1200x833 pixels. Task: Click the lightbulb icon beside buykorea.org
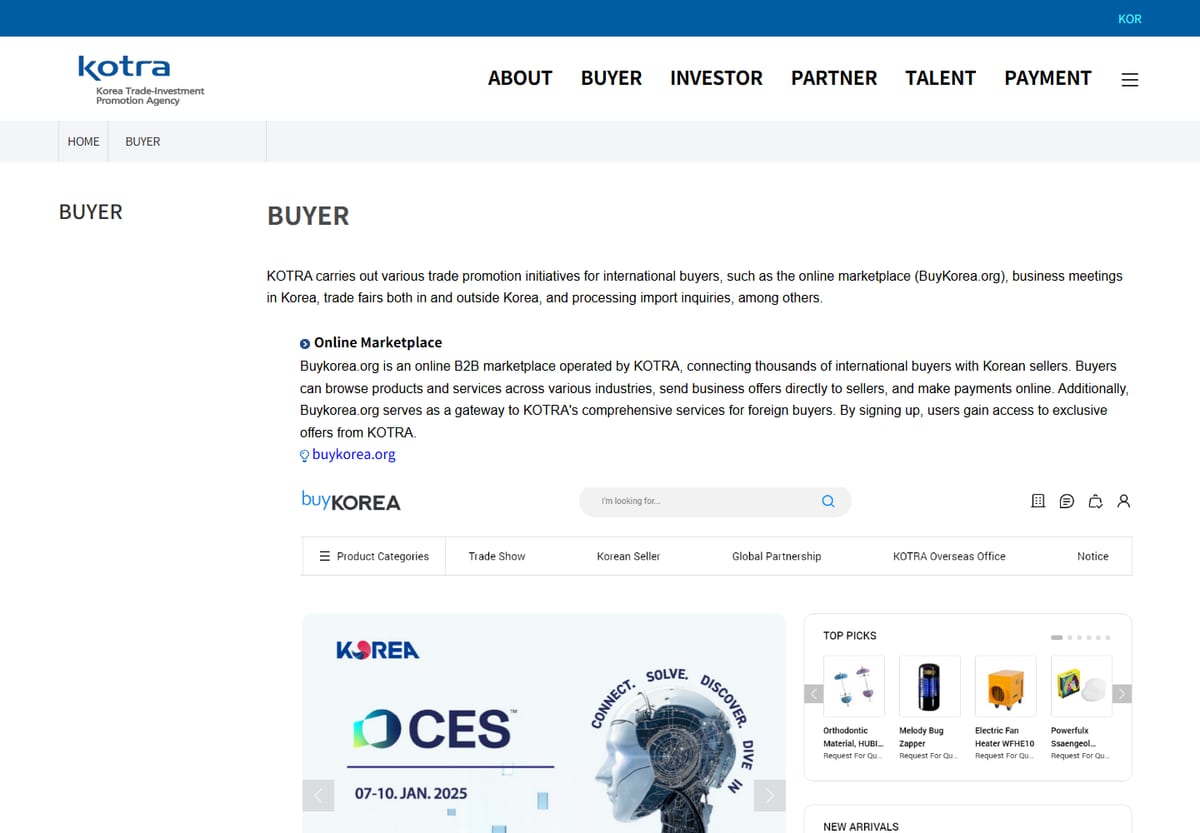pos(305,455)
